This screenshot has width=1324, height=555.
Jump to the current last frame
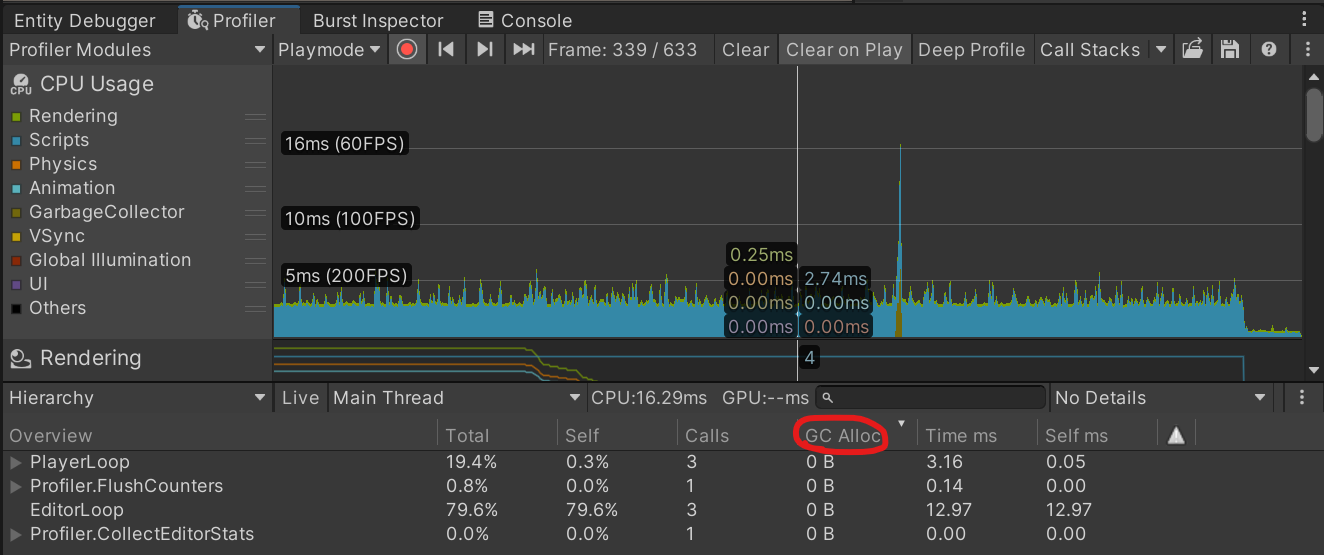click(x=523, y=50)
